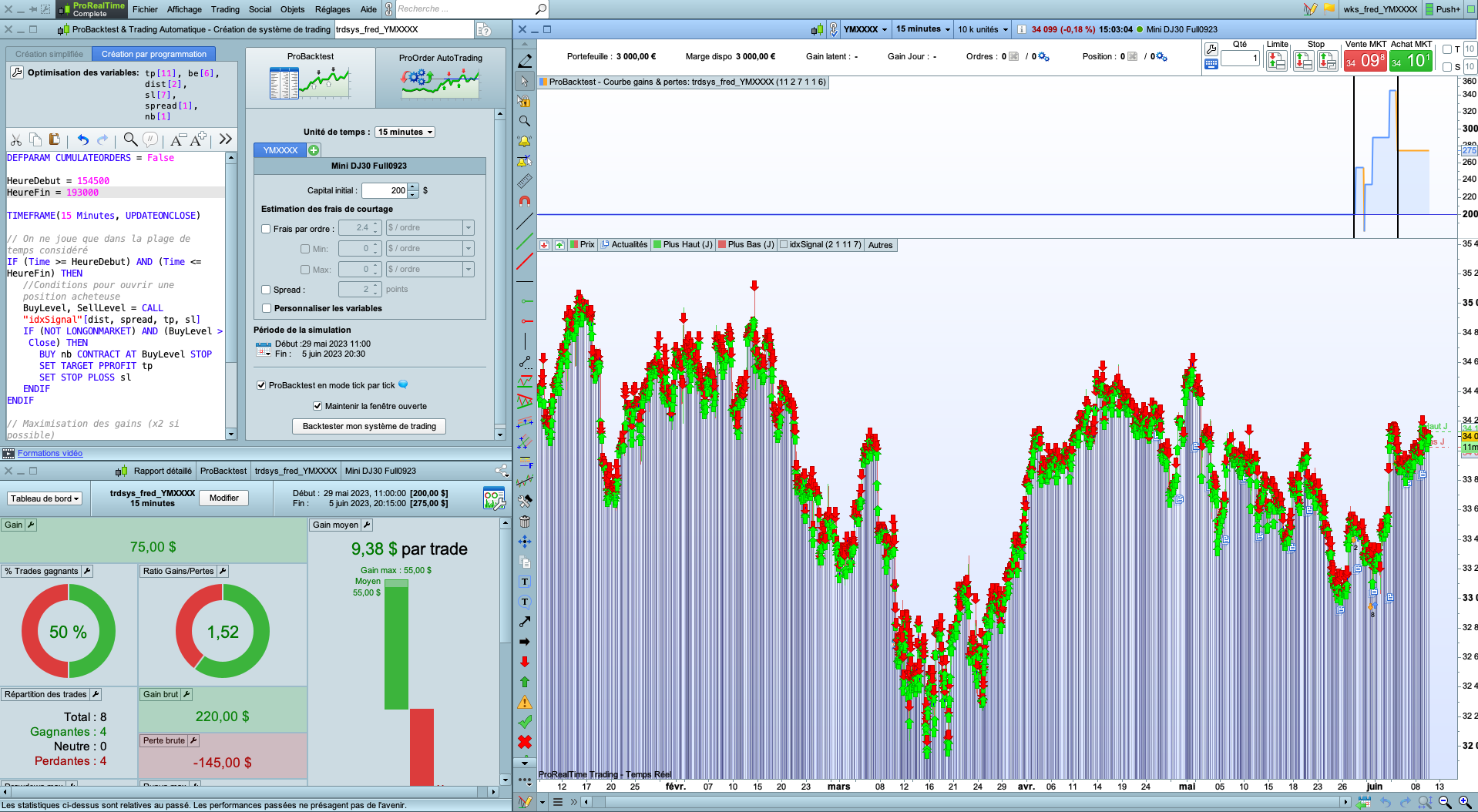The image size is (1478, 812).
Task: Click the wrench icon next to Optimisation des variables
Action: pyautogui.click(x=17, y=72)
